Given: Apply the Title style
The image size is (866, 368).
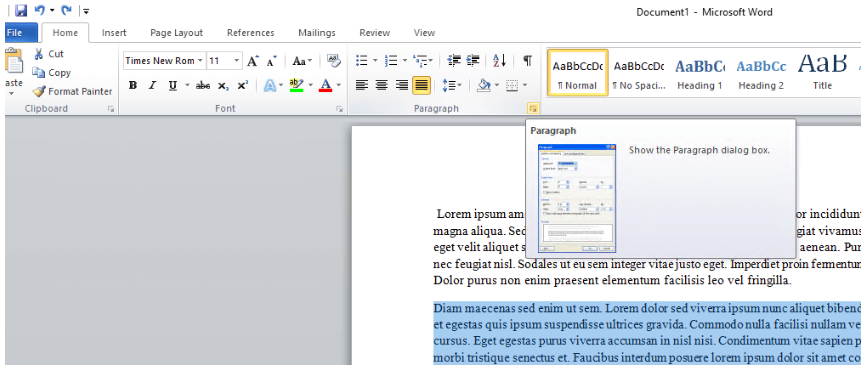Looking at the screenshot, I should (822, 73).
